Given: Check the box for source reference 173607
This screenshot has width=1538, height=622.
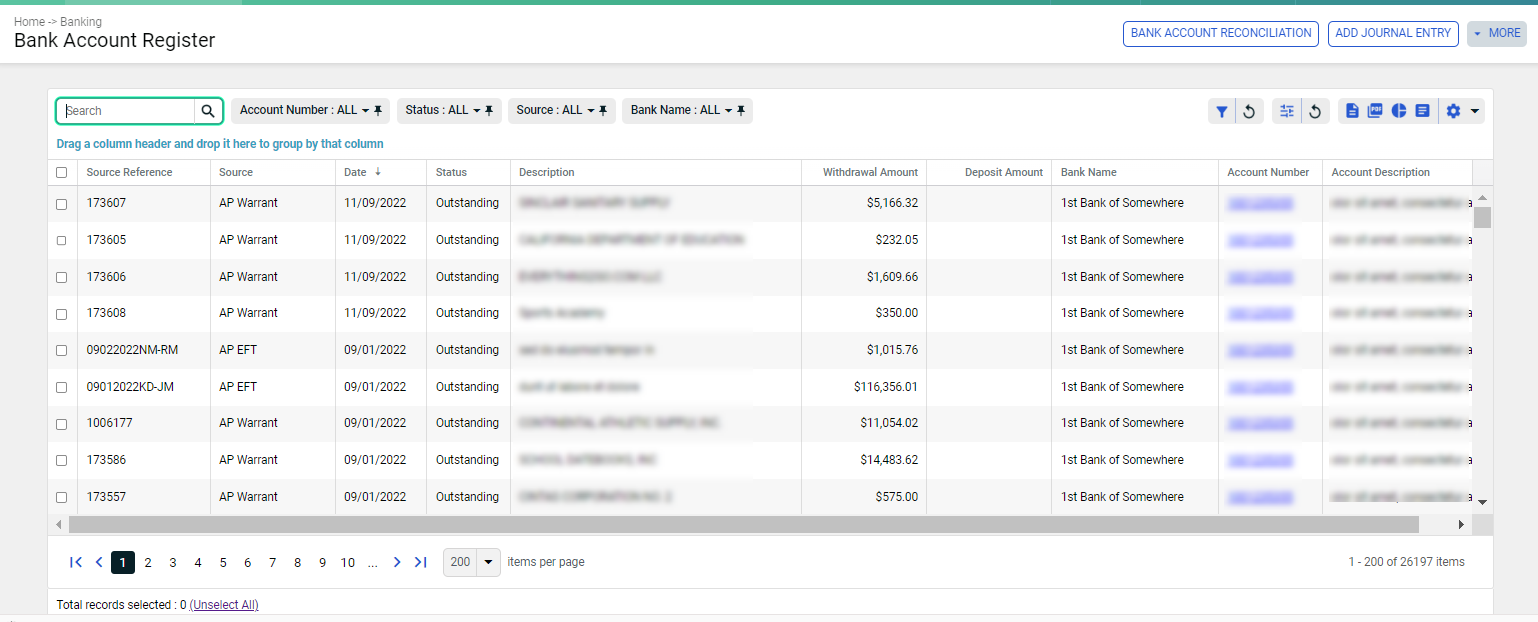Looking at the screenshot, I should pos(62,204).
